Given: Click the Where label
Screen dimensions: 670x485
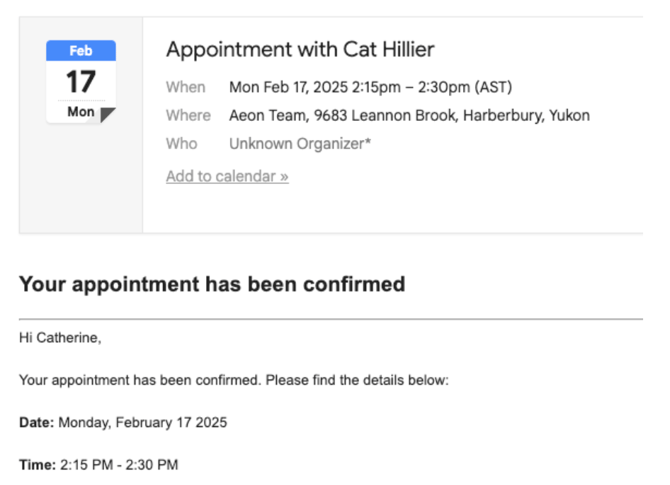Looking at the screenshot, I should point(188,115).
